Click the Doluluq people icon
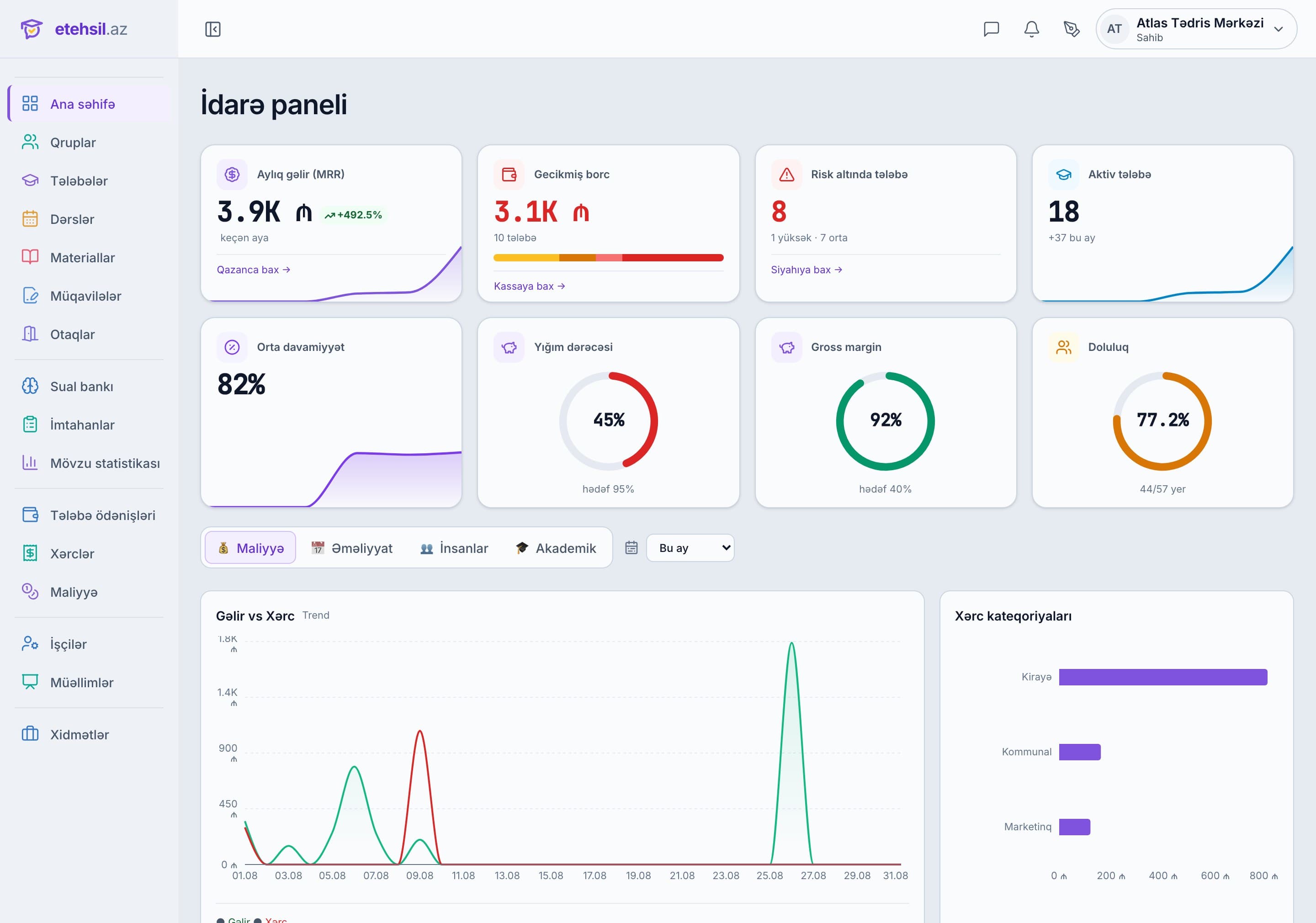1316x923 pixels. click(1063, 347)
